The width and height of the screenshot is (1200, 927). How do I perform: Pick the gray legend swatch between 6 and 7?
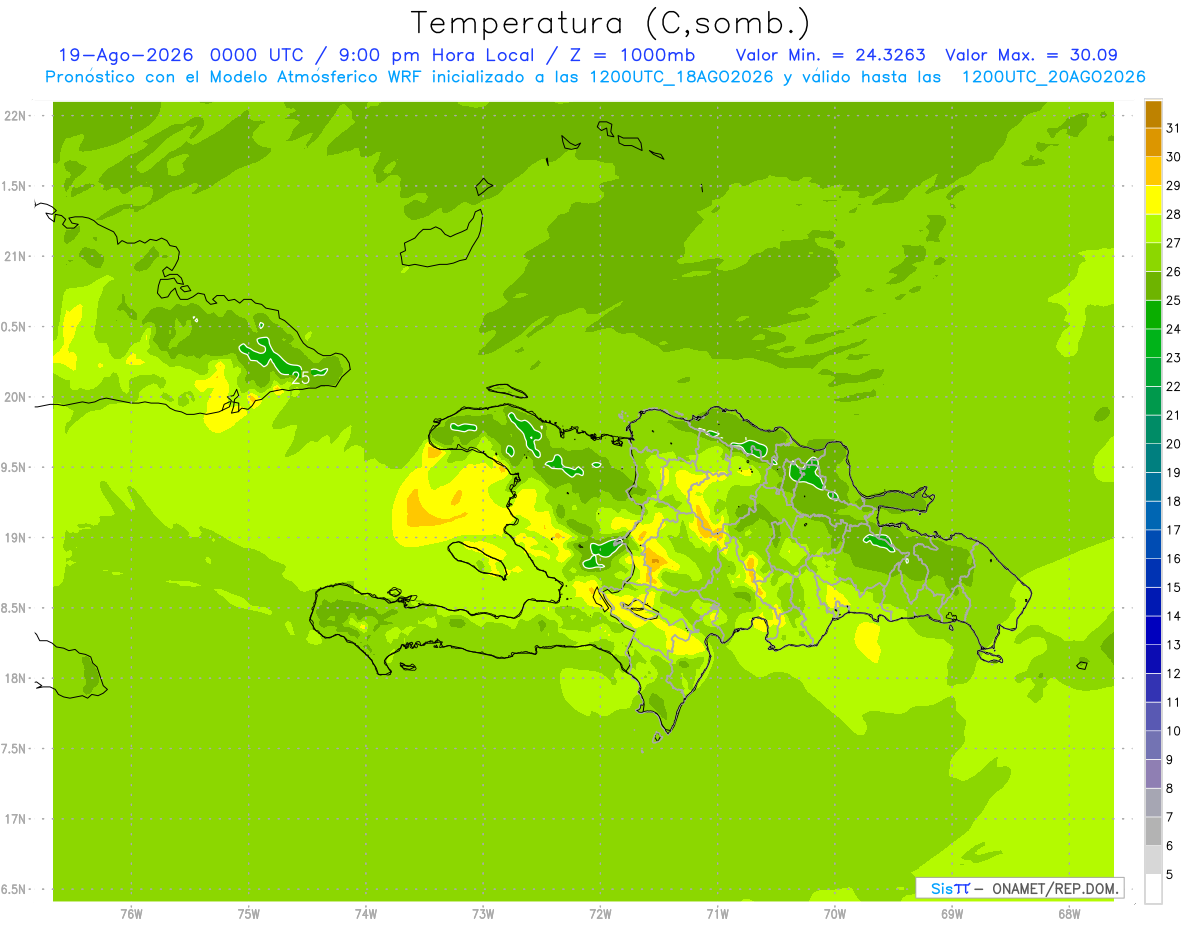[1153, 831]
